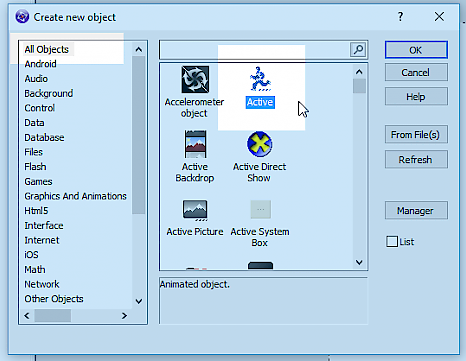Image resolution: width=466 pixels, height=361 pixels.
Task: Refresh the object list
Action: pos(416,159)
